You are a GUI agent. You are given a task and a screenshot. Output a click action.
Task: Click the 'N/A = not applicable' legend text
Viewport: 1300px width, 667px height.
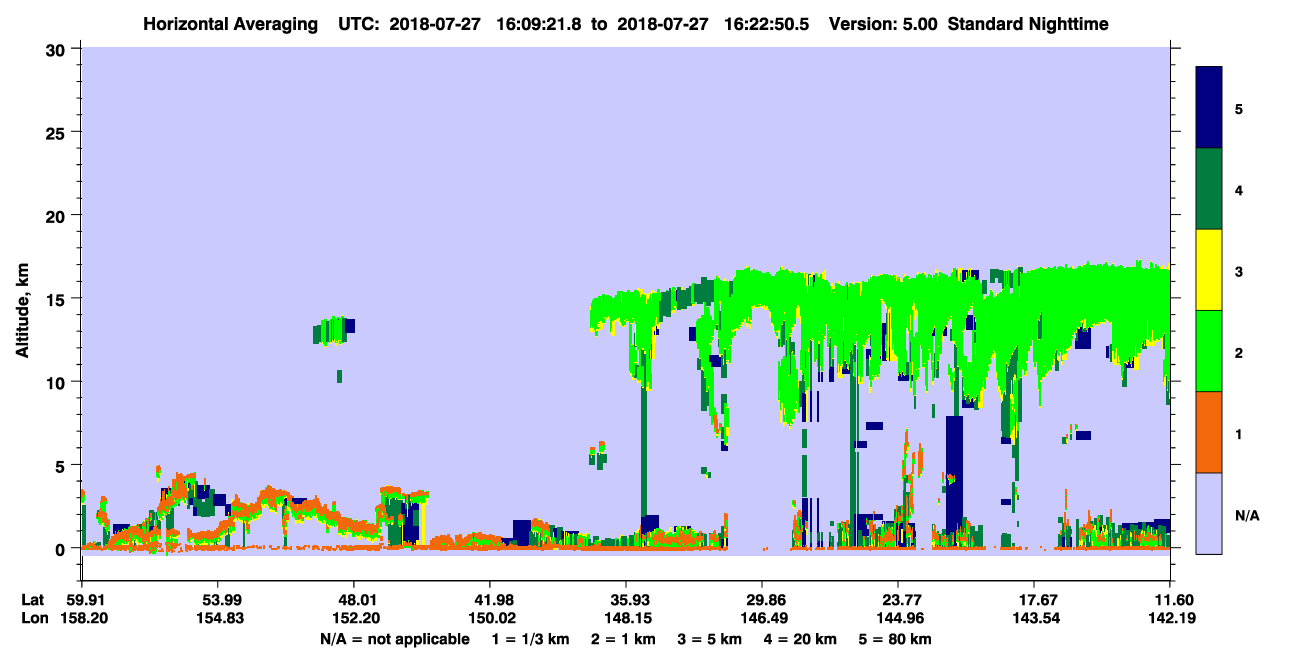[394, 638]
